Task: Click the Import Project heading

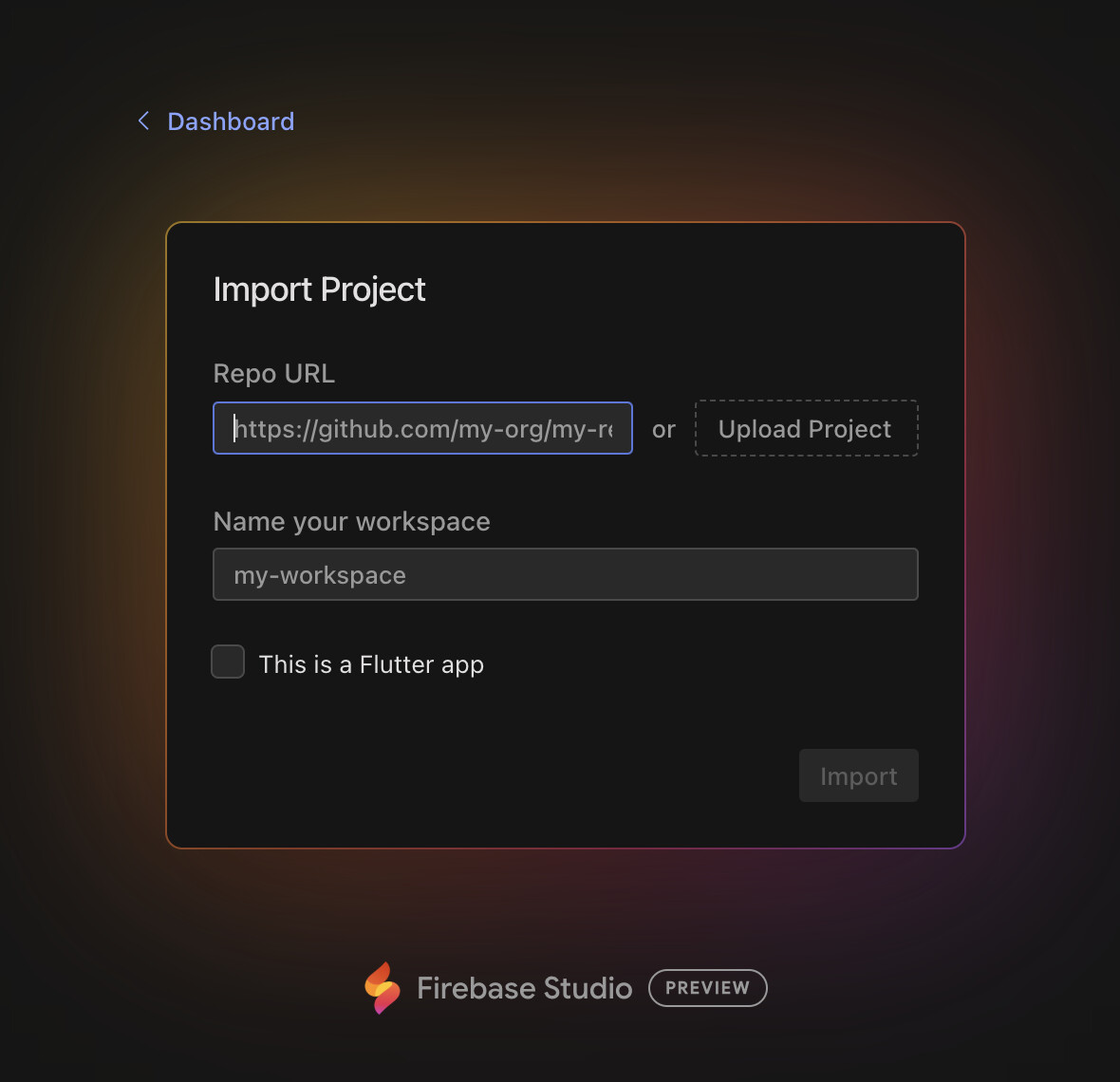Action: pos(319,289)
